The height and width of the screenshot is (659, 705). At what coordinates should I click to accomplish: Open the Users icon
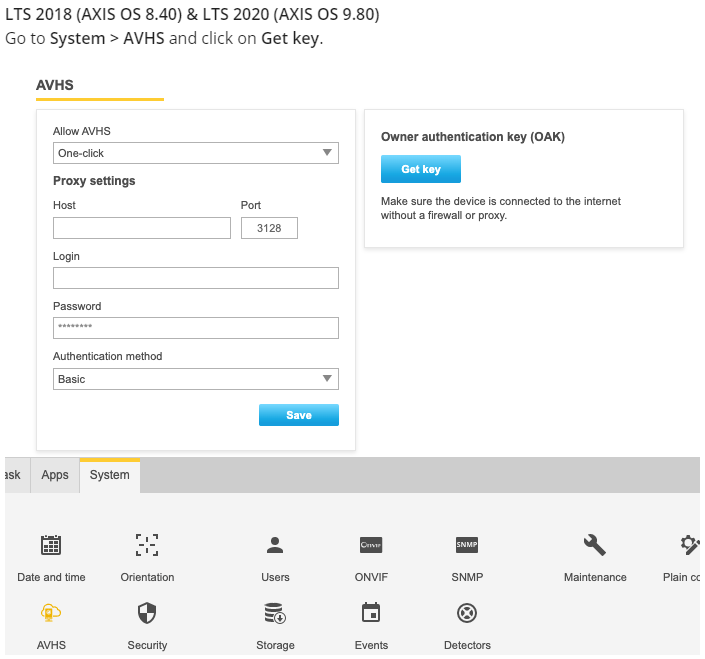[x=275, y=545]
